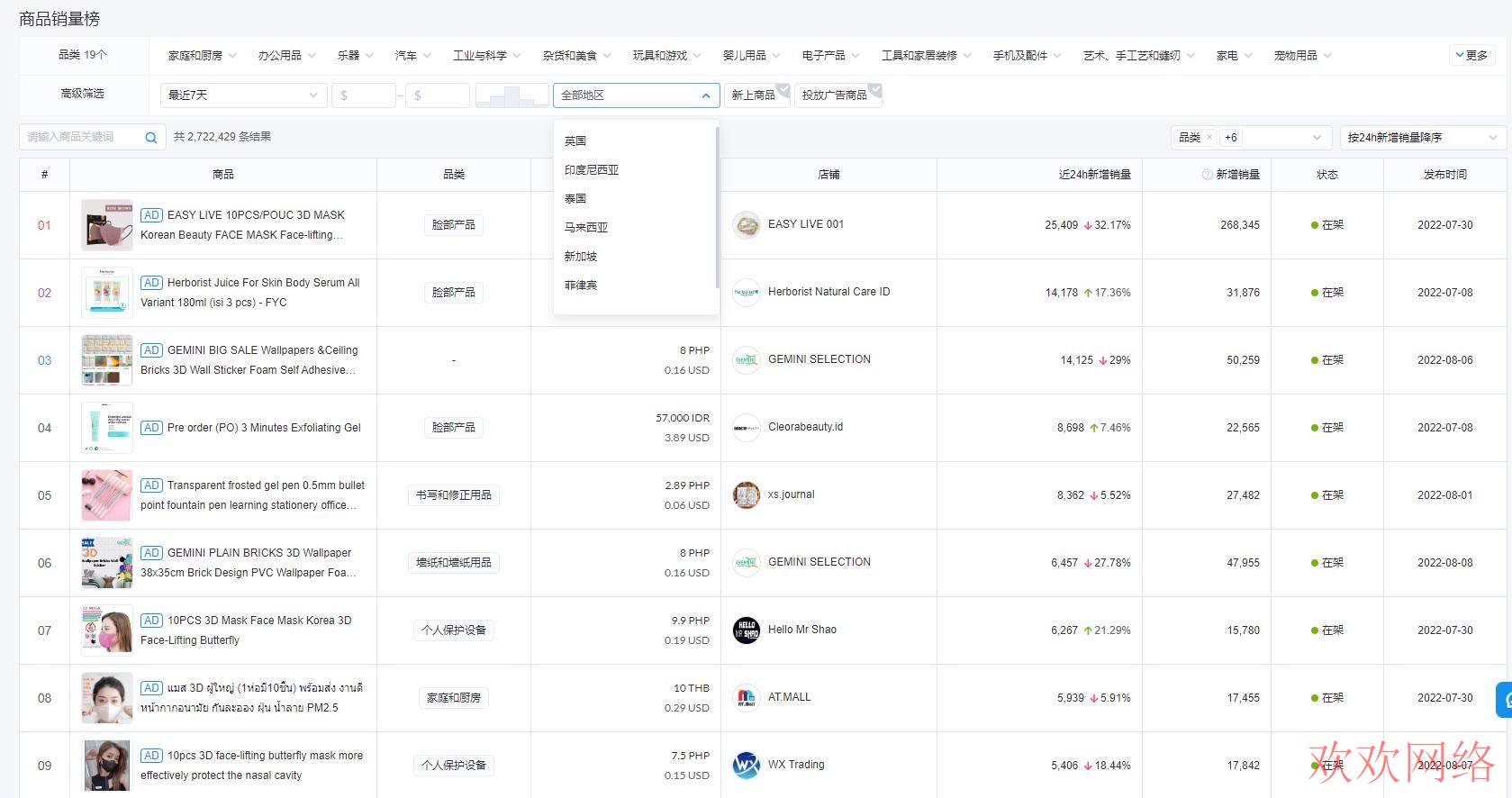Select 英国 from region list
Viewport: 1512px width, 798px height.
click(635, 141)
